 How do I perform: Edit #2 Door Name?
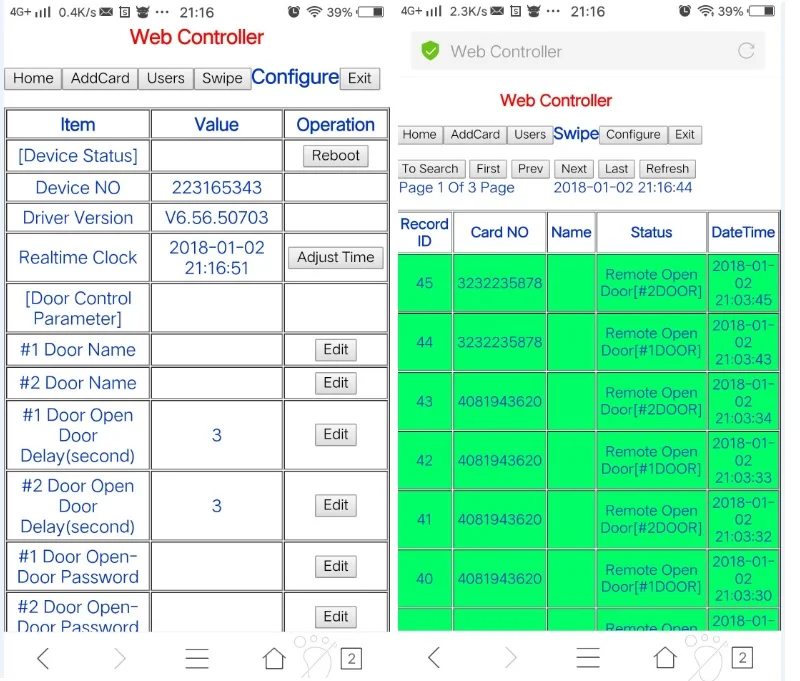pos(336,383)
